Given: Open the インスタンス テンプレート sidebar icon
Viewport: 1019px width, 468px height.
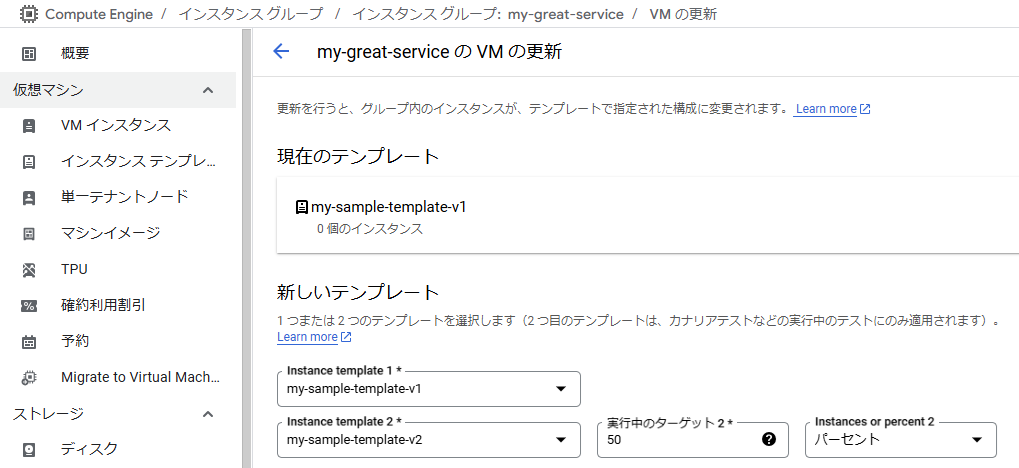Looking at the screenshot, I should [29, 162].
